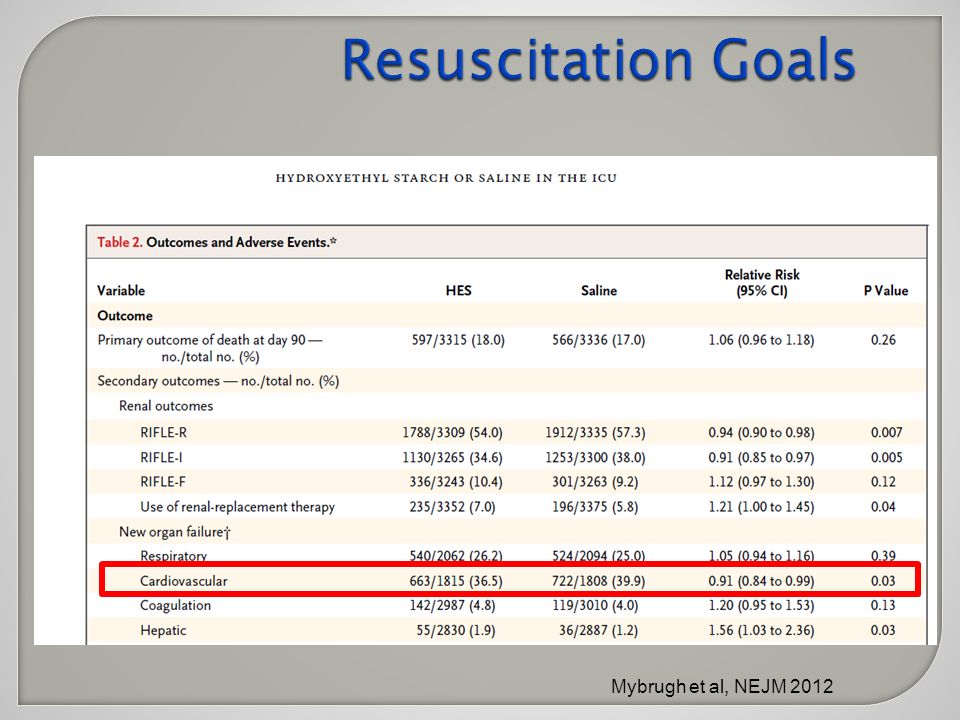Screen dimensions: 960x720
Task: Click HES value 235/3352 (7.0)
Action: pos(452,507)
